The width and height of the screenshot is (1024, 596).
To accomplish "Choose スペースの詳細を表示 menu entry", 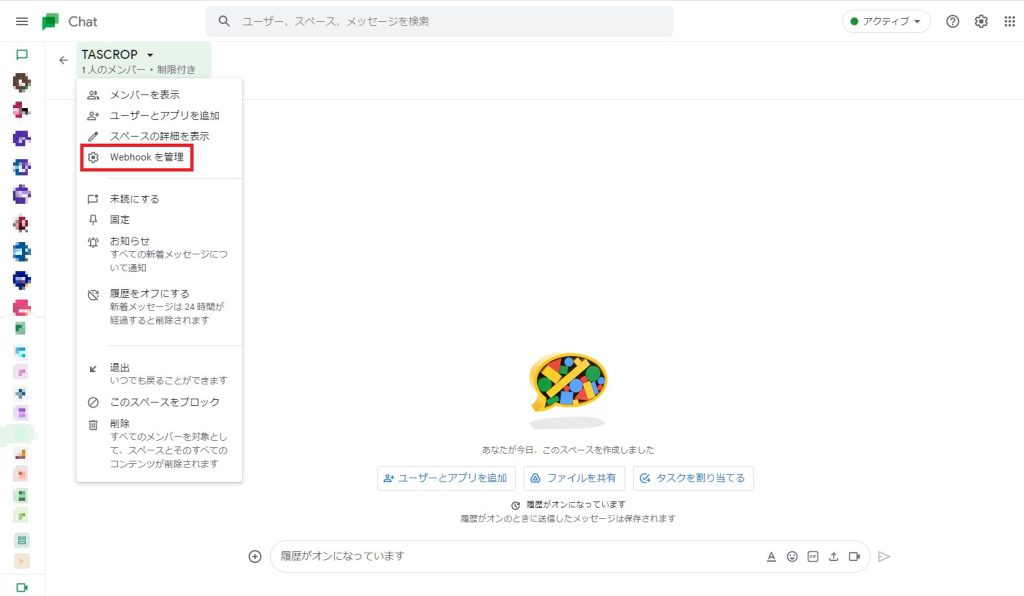I will 159,136.
